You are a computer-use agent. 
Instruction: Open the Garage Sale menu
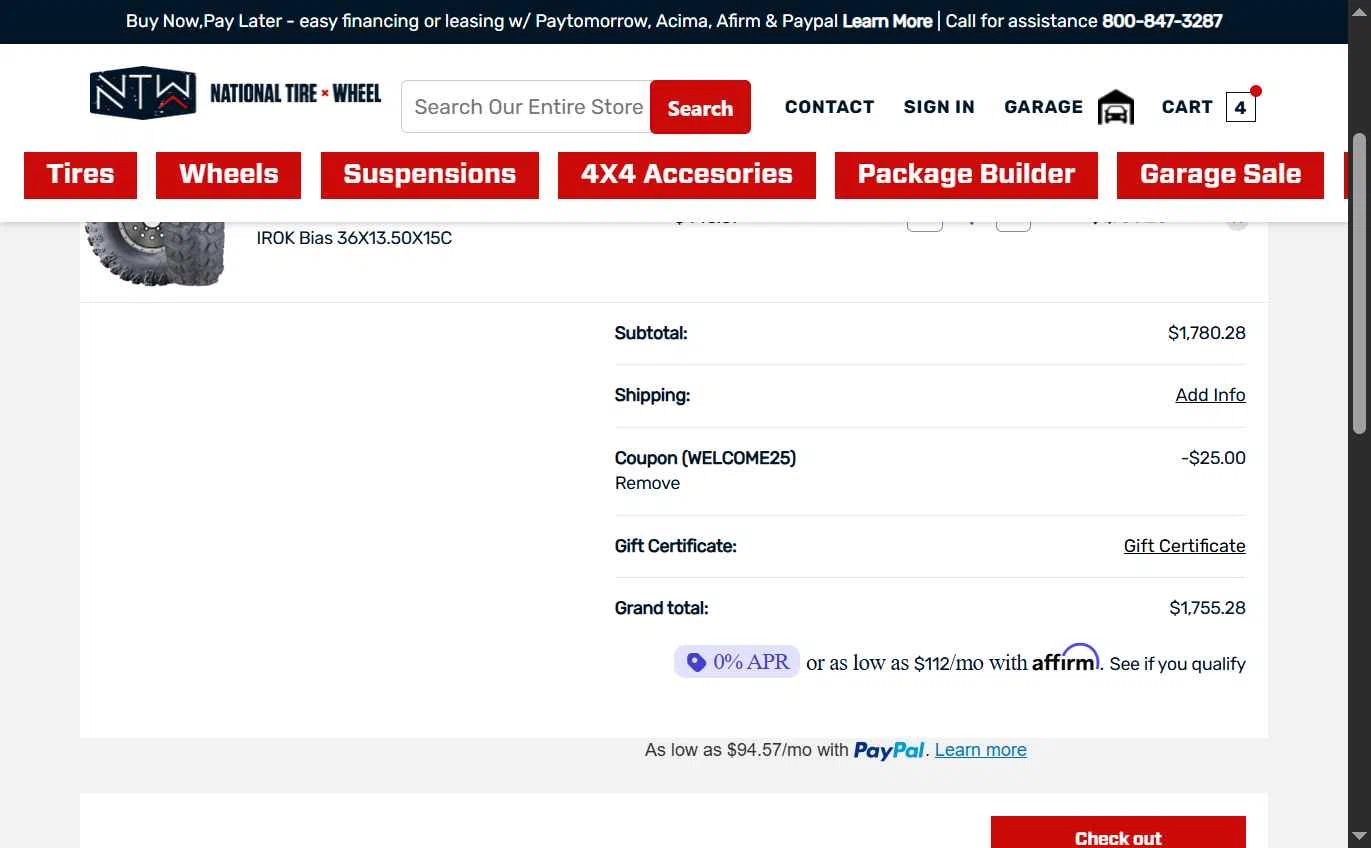coord(1220,174)
